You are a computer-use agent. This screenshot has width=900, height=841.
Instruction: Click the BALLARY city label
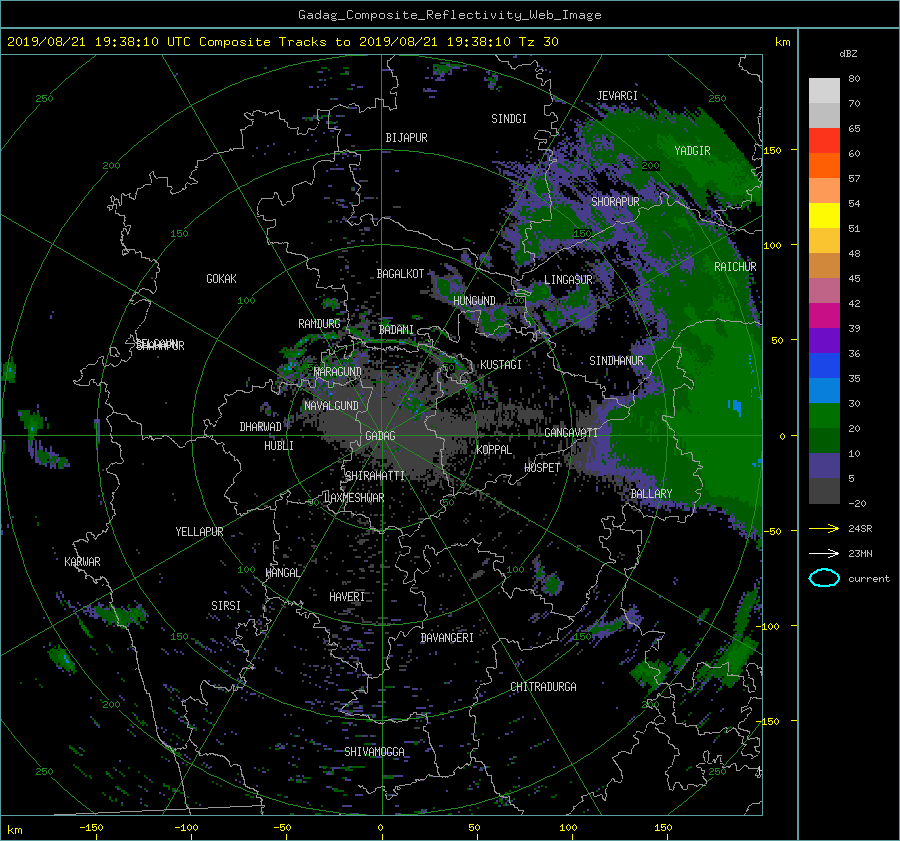point(651,494)
